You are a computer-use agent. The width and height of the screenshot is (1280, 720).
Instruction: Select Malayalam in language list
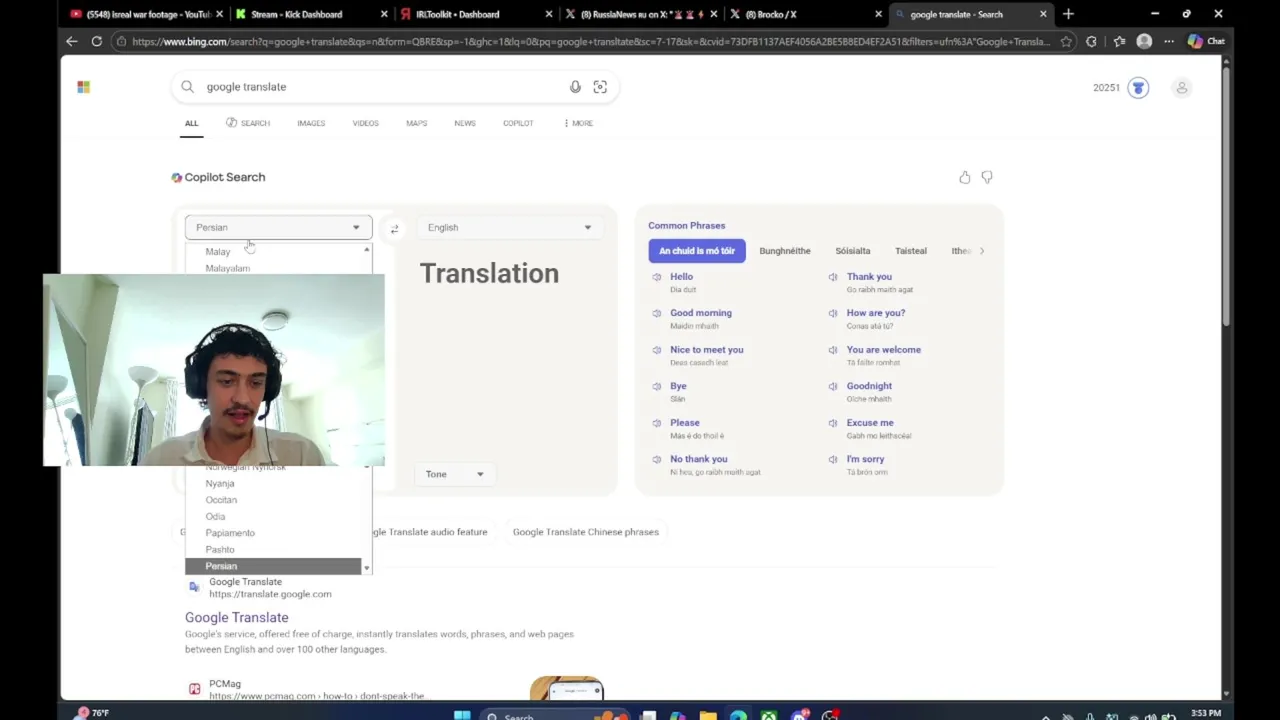tap(273, 268)
